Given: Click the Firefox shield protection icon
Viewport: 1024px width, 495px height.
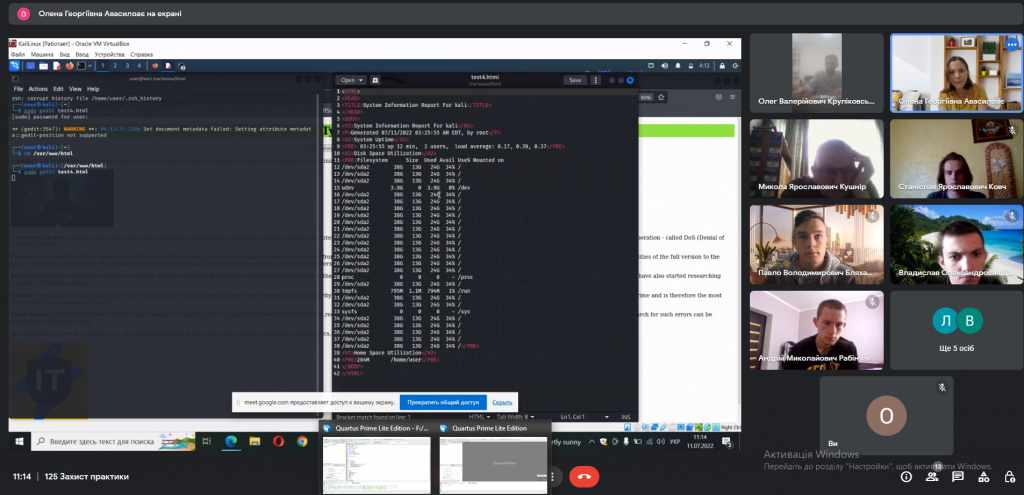Looking at the screenshot, I should [x=719, y=97].
